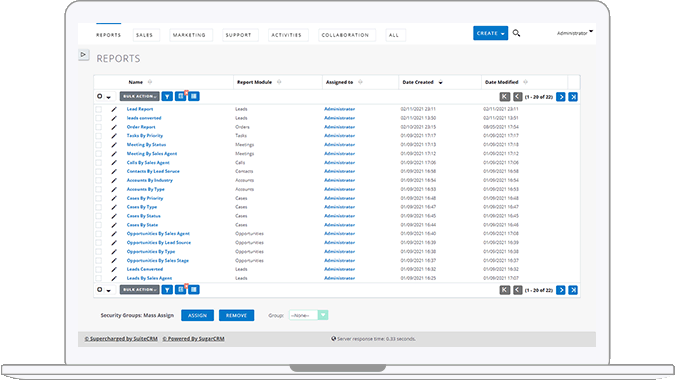Open the Group --None-- dropdown
675x380 pixels.
pos(308,315)
